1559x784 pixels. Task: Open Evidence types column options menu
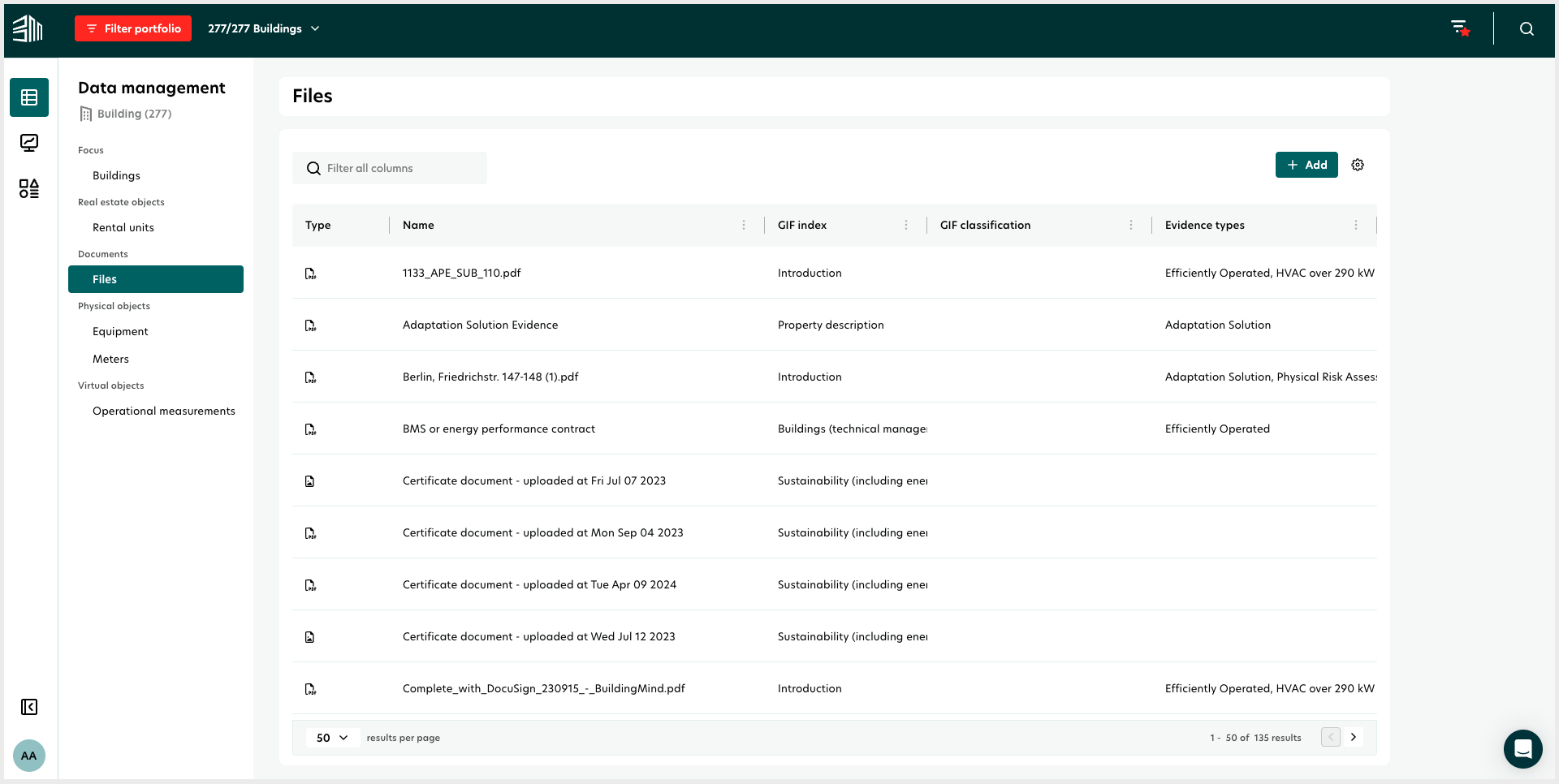(1356, 225)
